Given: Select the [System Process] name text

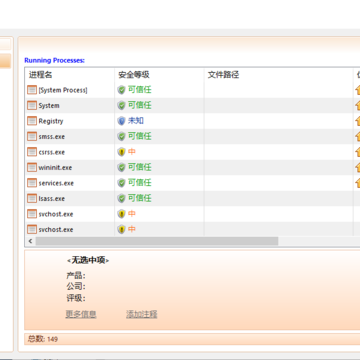Looking at the screenshot, I should (63, 90).
